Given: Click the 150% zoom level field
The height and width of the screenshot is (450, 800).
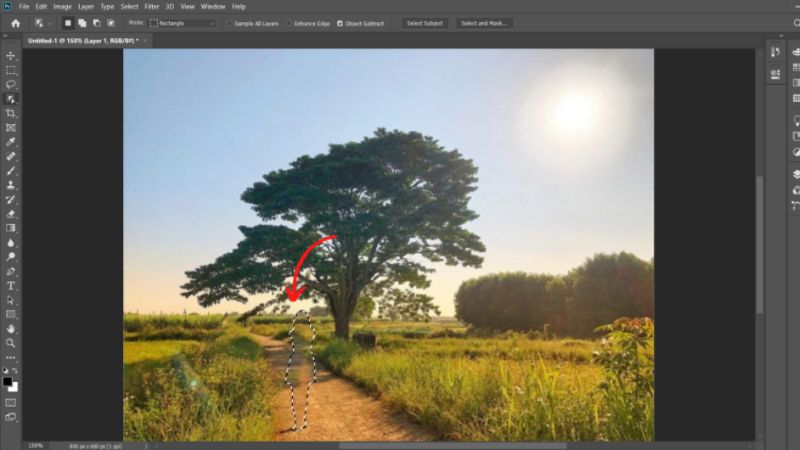Looking at the screenshot, I should (x=36, y=446).
